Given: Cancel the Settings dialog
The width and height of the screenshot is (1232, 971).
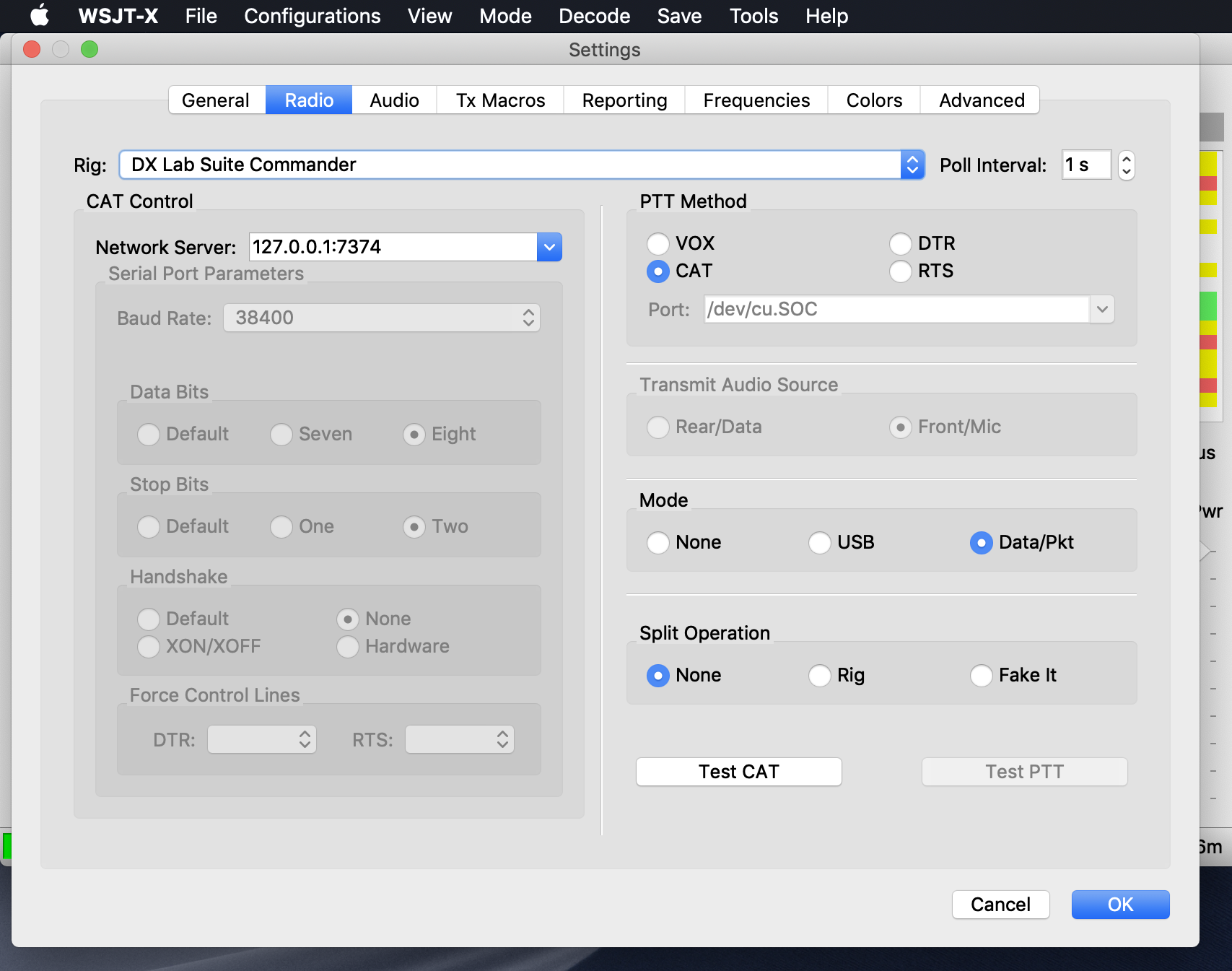Looking at the screenshot, I should tap(1000, 905).
